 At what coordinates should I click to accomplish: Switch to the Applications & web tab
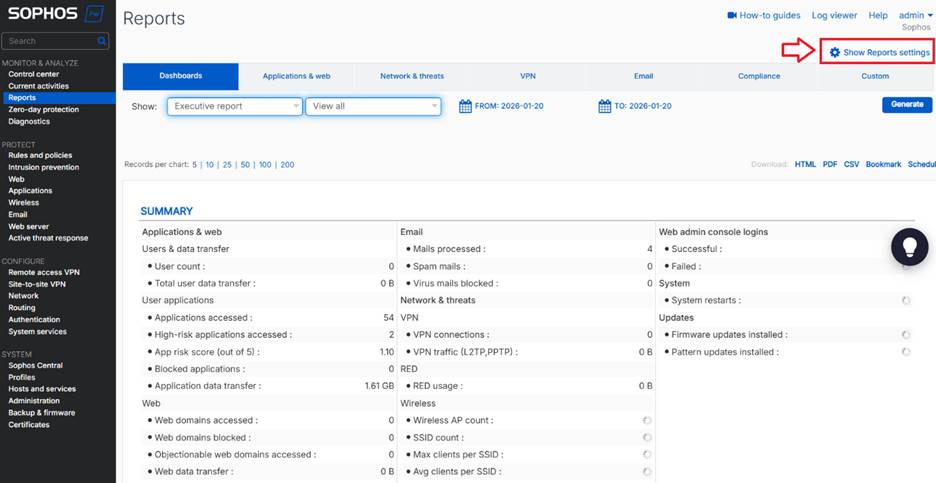[296, 76]
